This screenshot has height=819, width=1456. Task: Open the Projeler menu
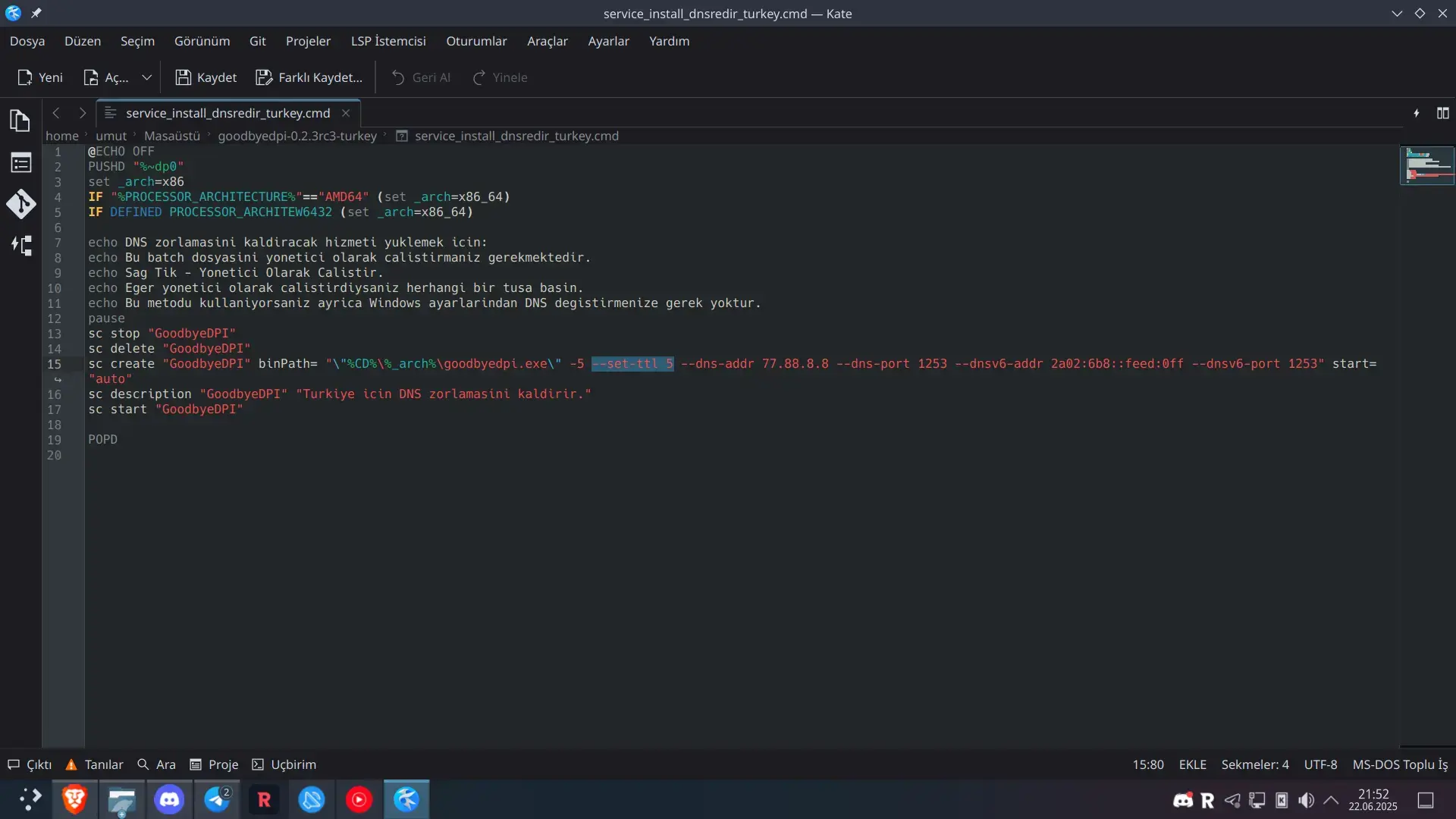pyautogui.click(x=308, y=41)
